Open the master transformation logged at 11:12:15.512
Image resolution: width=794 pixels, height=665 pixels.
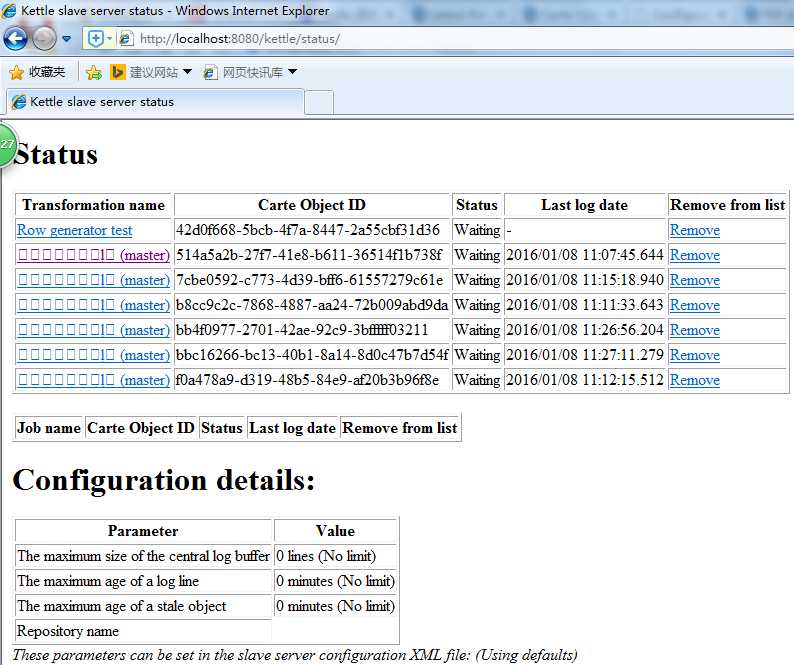coord(94,380)
